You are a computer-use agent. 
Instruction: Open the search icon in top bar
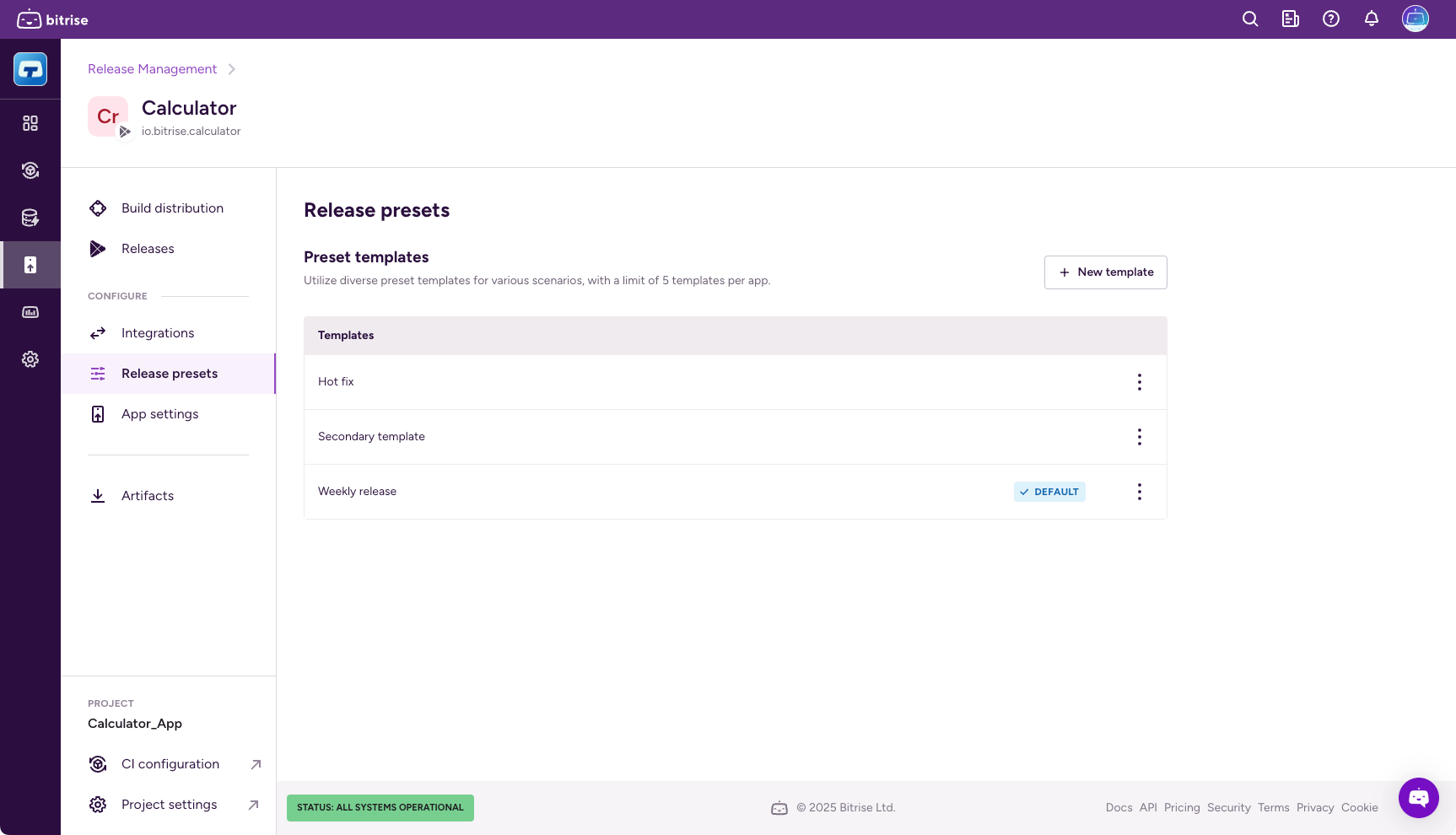(x=1250, y=19)
